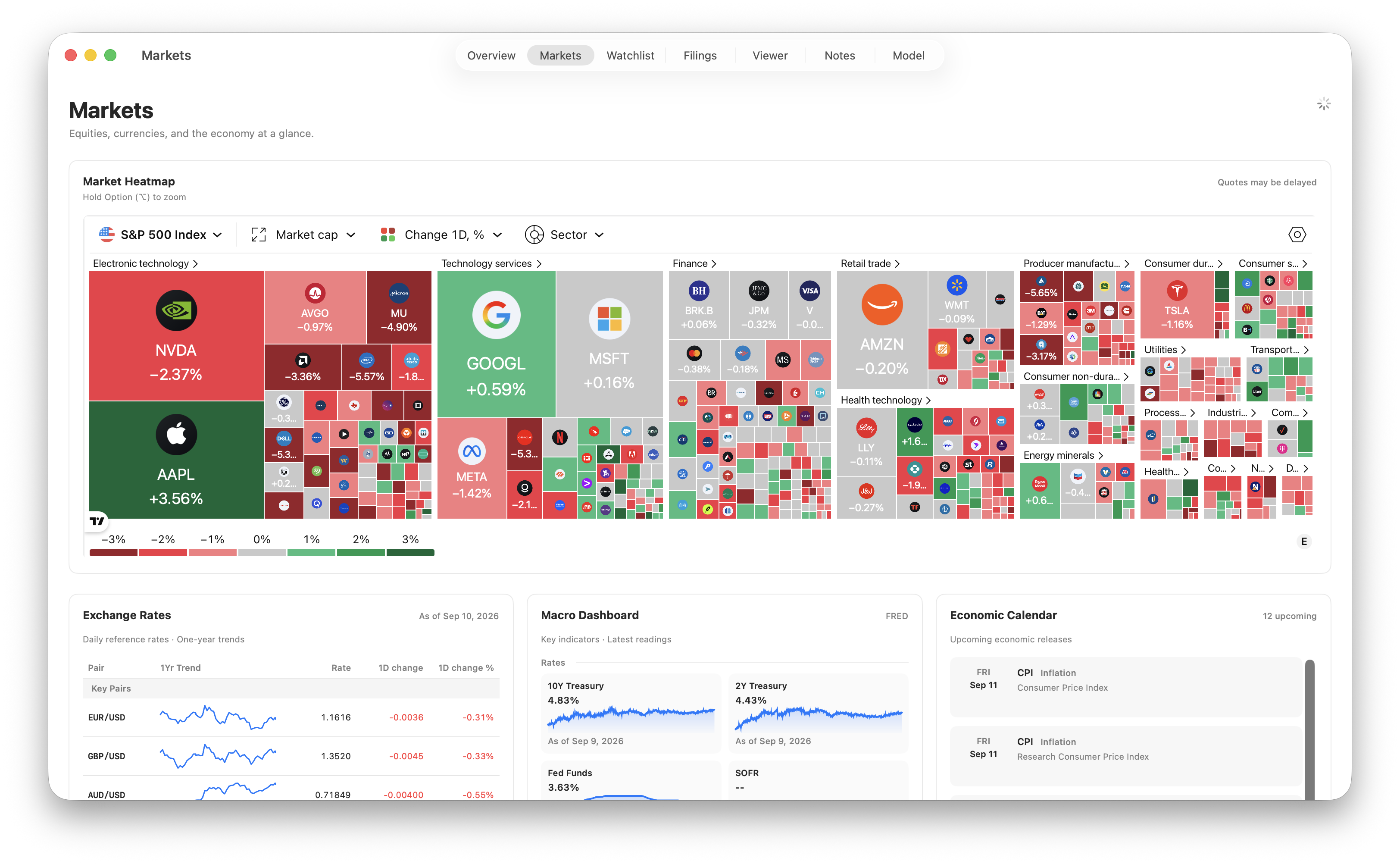
Task: Open the Health technology sector link
Action: click(x=885, y=400)
